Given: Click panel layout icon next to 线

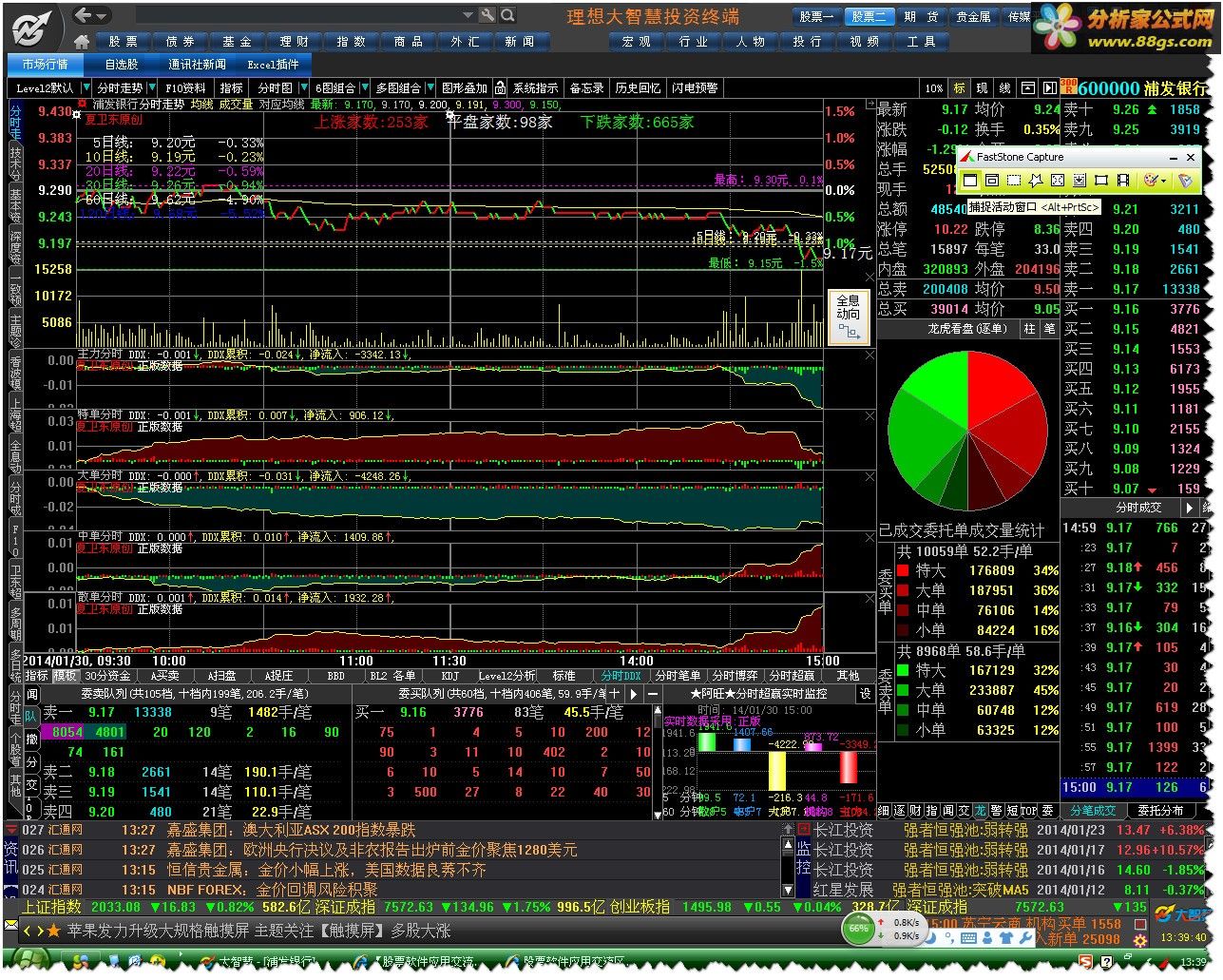Looking at the screenshot, I should [x=1027, y=88].
